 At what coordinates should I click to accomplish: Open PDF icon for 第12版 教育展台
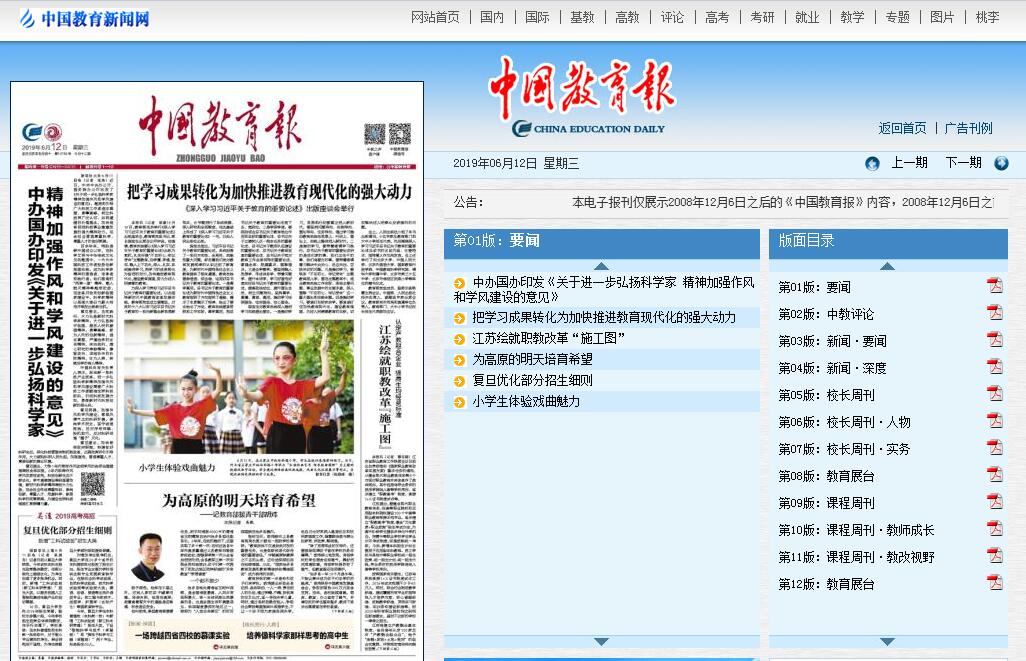tap(995, 582)
